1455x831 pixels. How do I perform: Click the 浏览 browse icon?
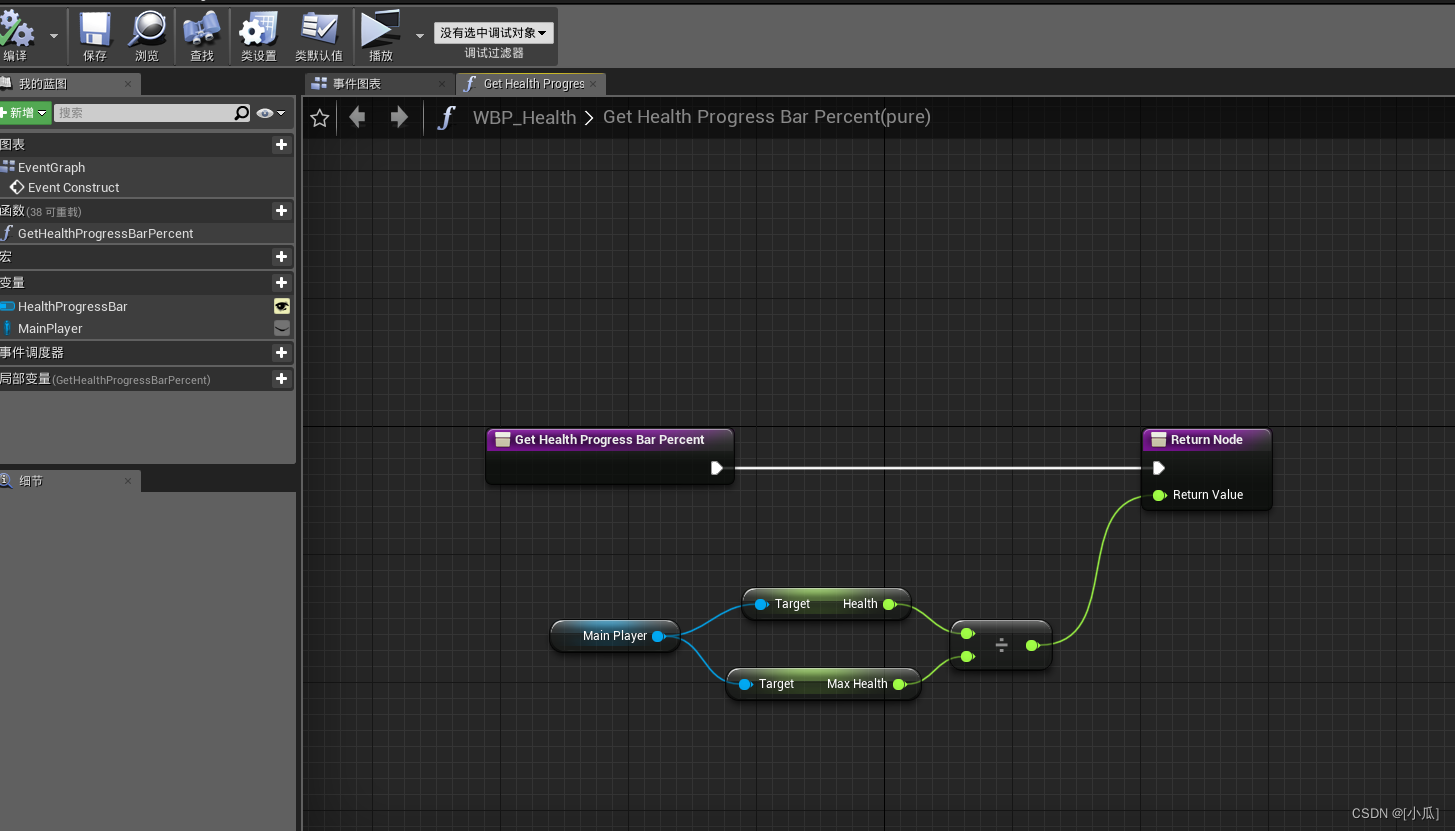147,37
